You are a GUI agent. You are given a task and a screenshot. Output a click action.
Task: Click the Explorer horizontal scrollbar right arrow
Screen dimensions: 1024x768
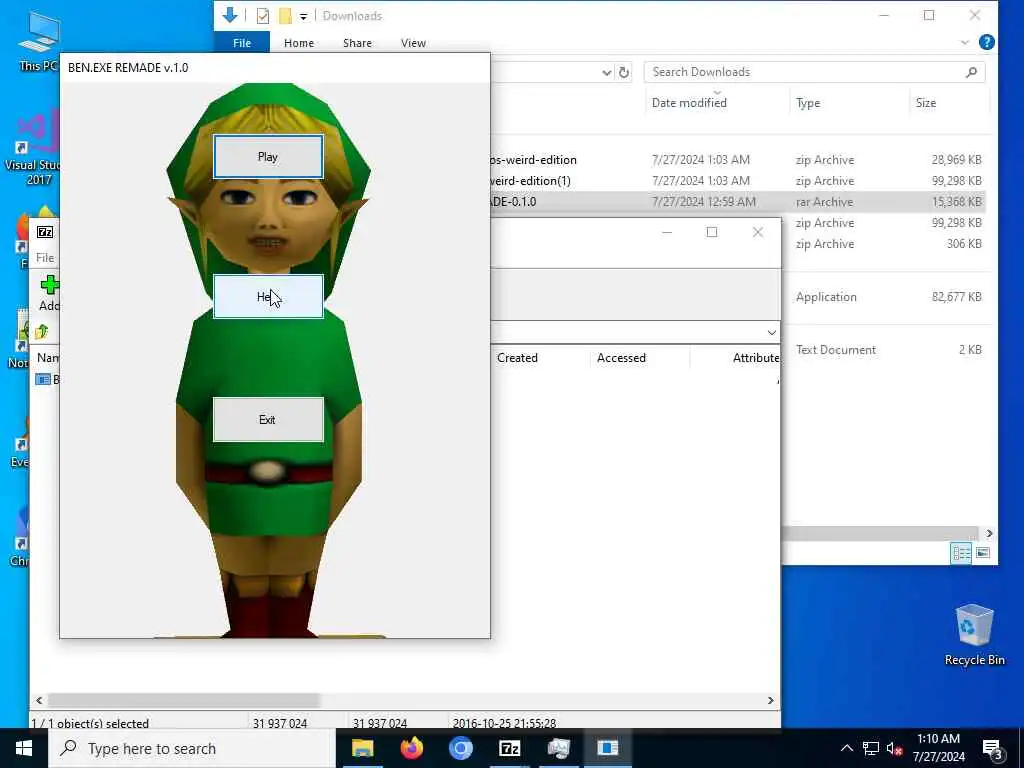click(x=989, y=534)
